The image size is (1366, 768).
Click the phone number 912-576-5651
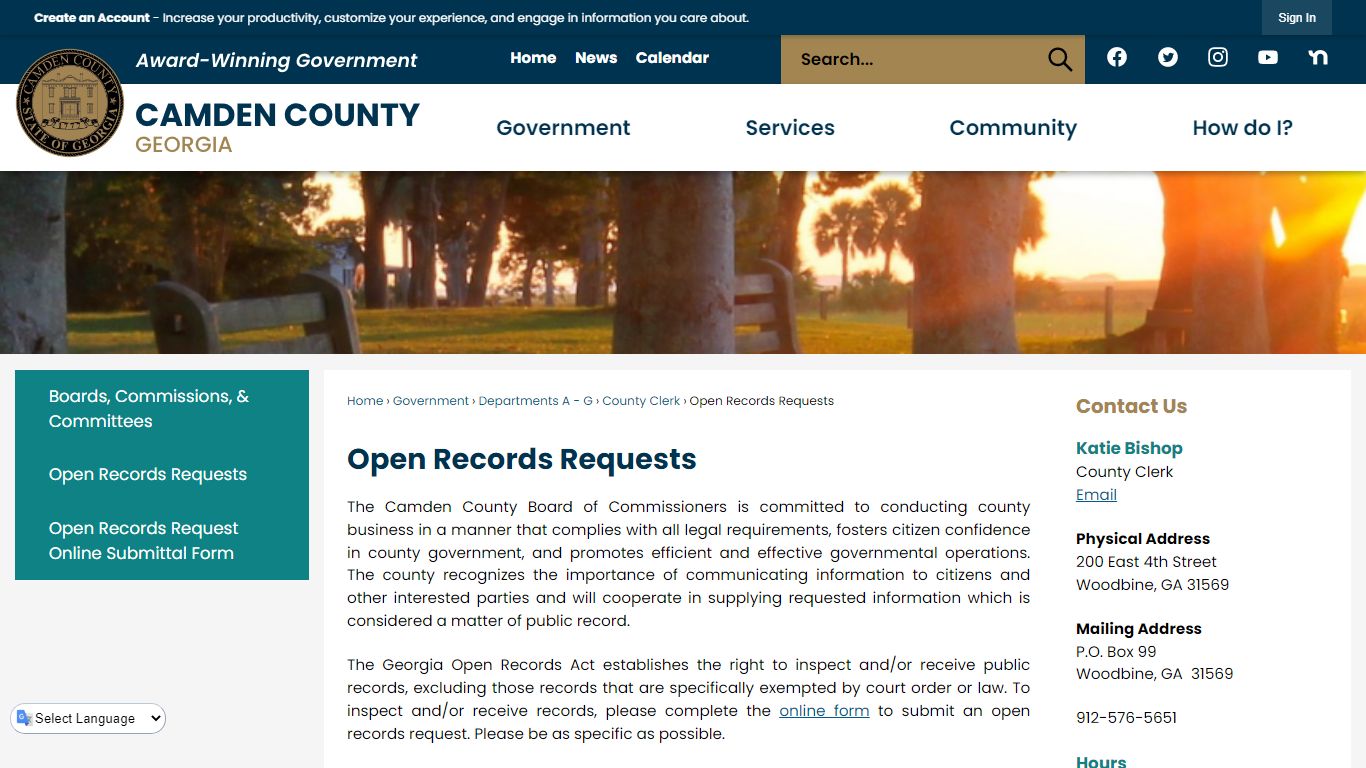tap(1126, 718)
